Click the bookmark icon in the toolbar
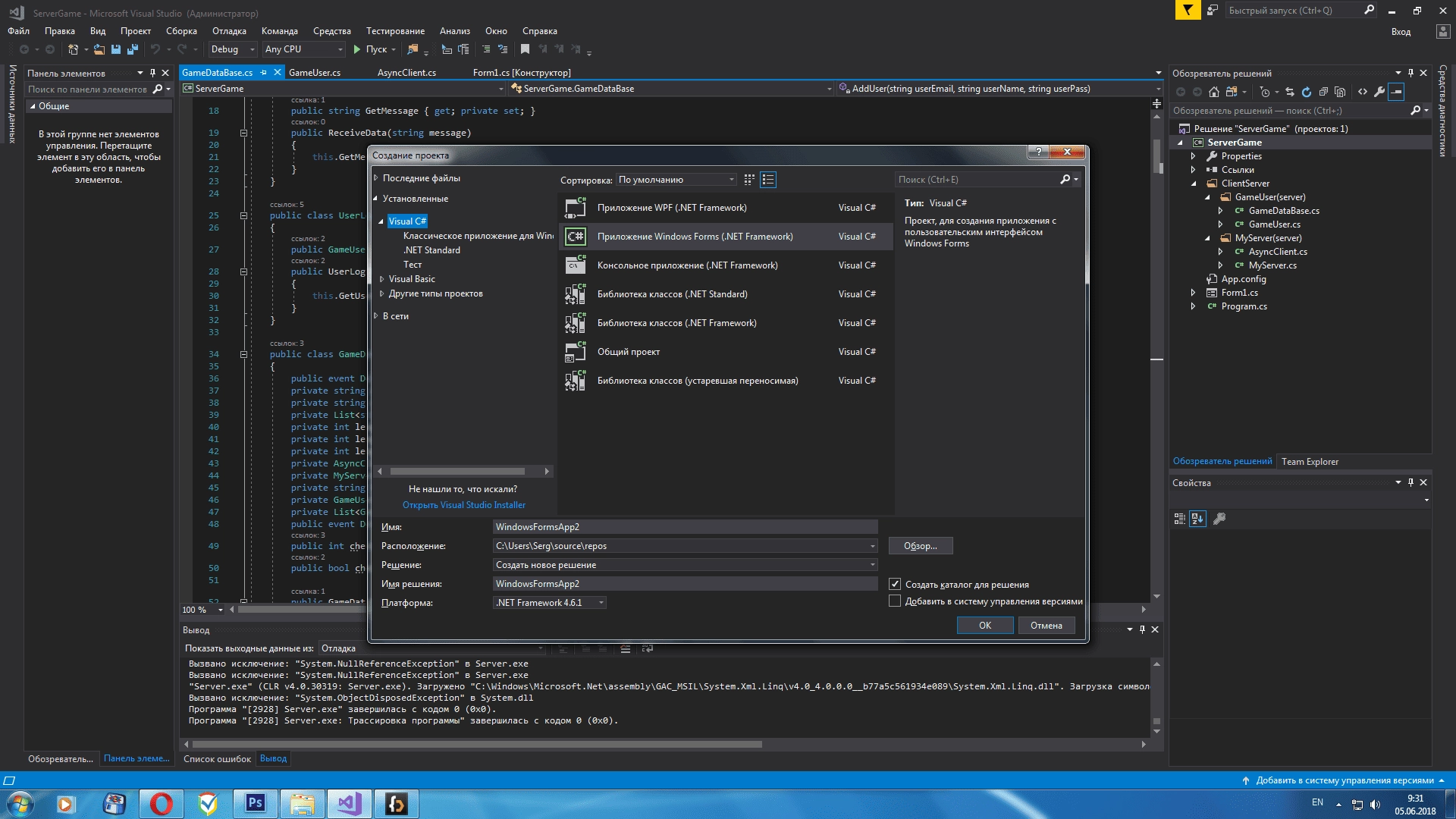1456x819 pixels. [525, 49]
